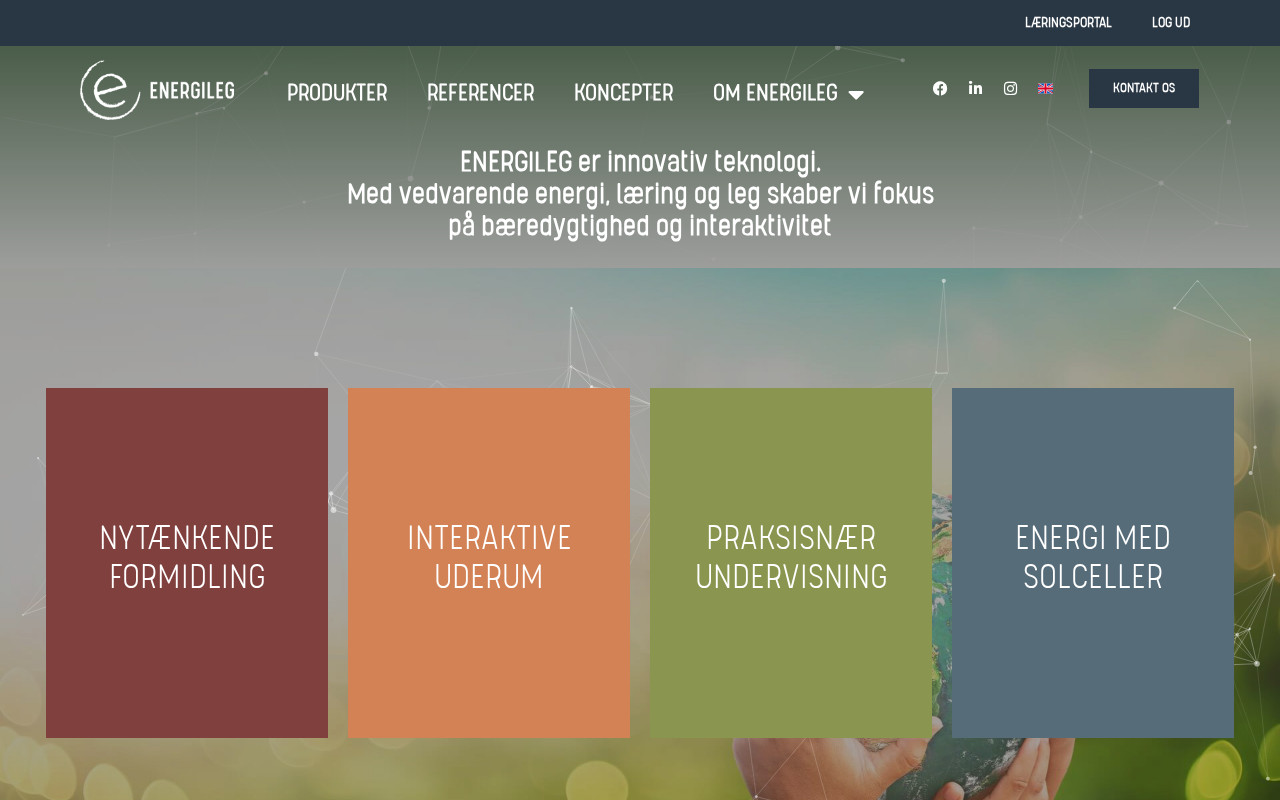Go to the KONCEPTER menu item
The width and height of the screenshot is (1280, 800).
pos(623,93)
